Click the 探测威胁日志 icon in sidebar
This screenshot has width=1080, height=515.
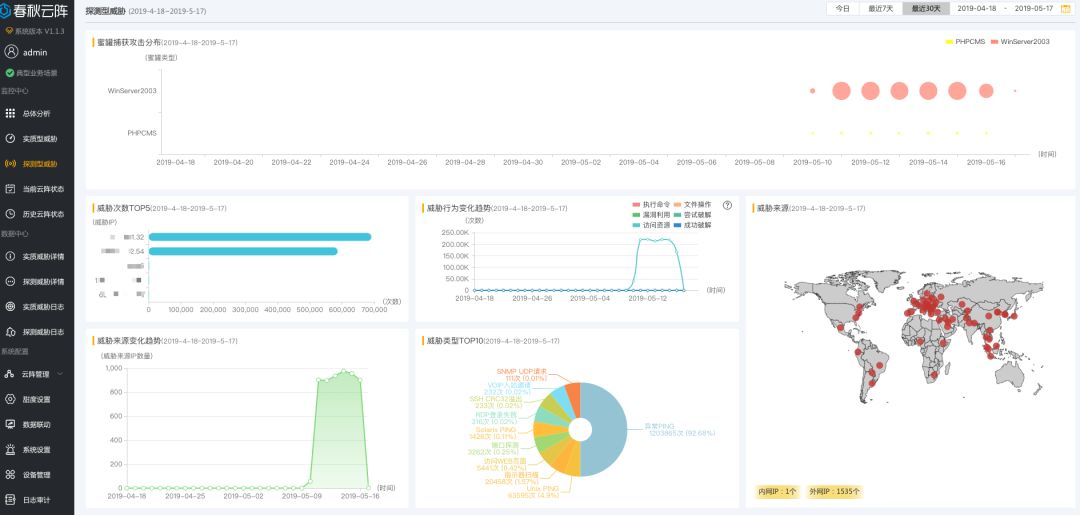tap(10, 332)
